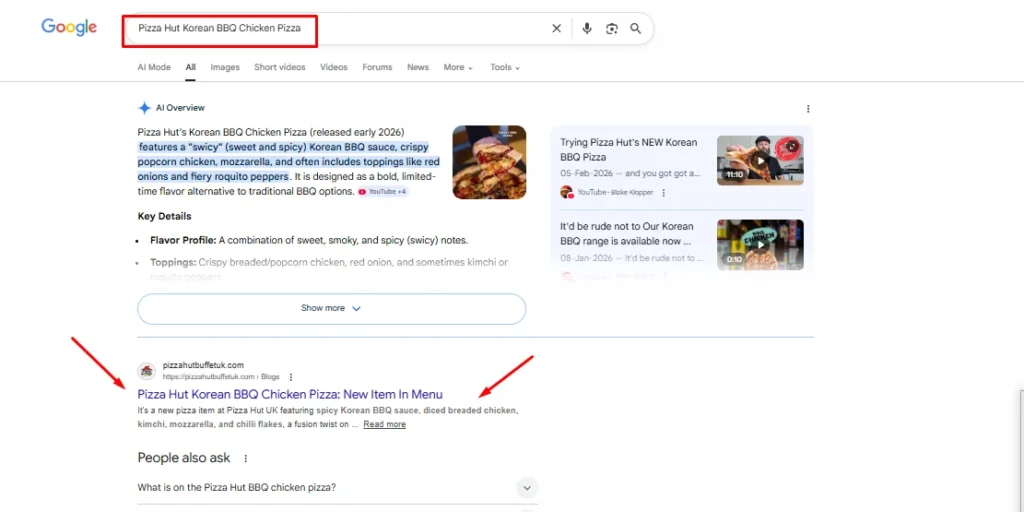Start voice search with microphone icon
The image size is (1024, 512).
coord(587,29)
